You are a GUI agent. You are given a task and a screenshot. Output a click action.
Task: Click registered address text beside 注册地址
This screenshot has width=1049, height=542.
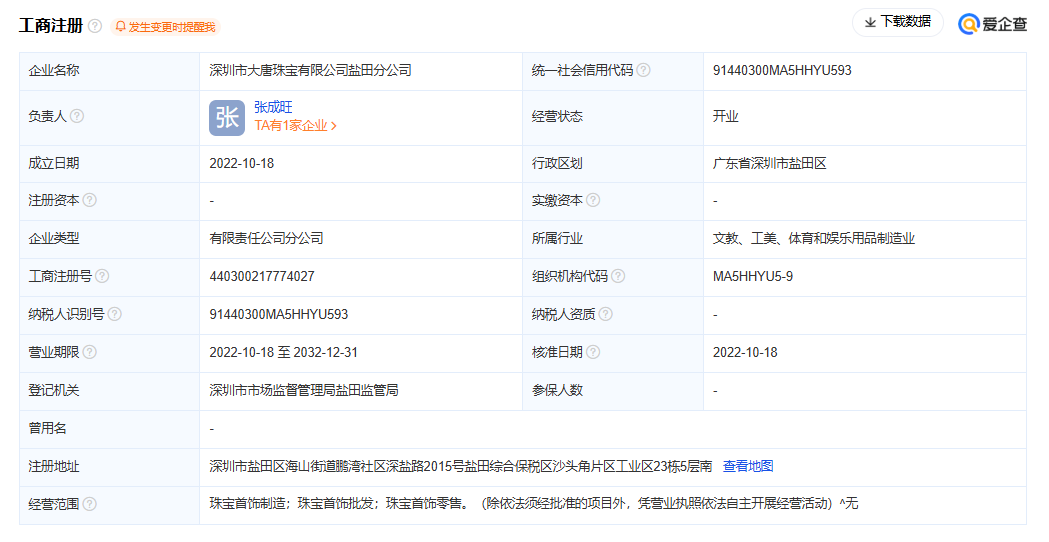[x=461, y=466]
